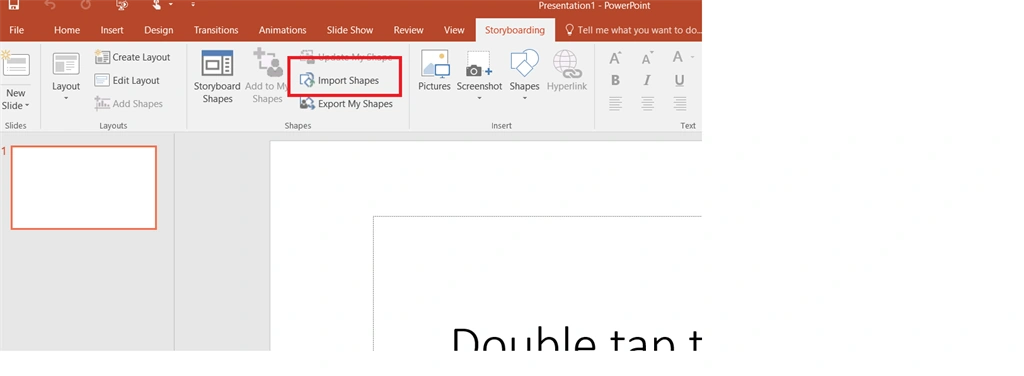Choose Edit Layout in Layouts group

point(127,80)
